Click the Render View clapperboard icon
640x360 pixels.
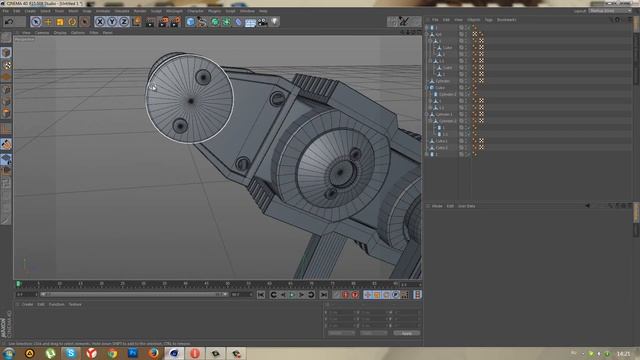pos(150,22)
